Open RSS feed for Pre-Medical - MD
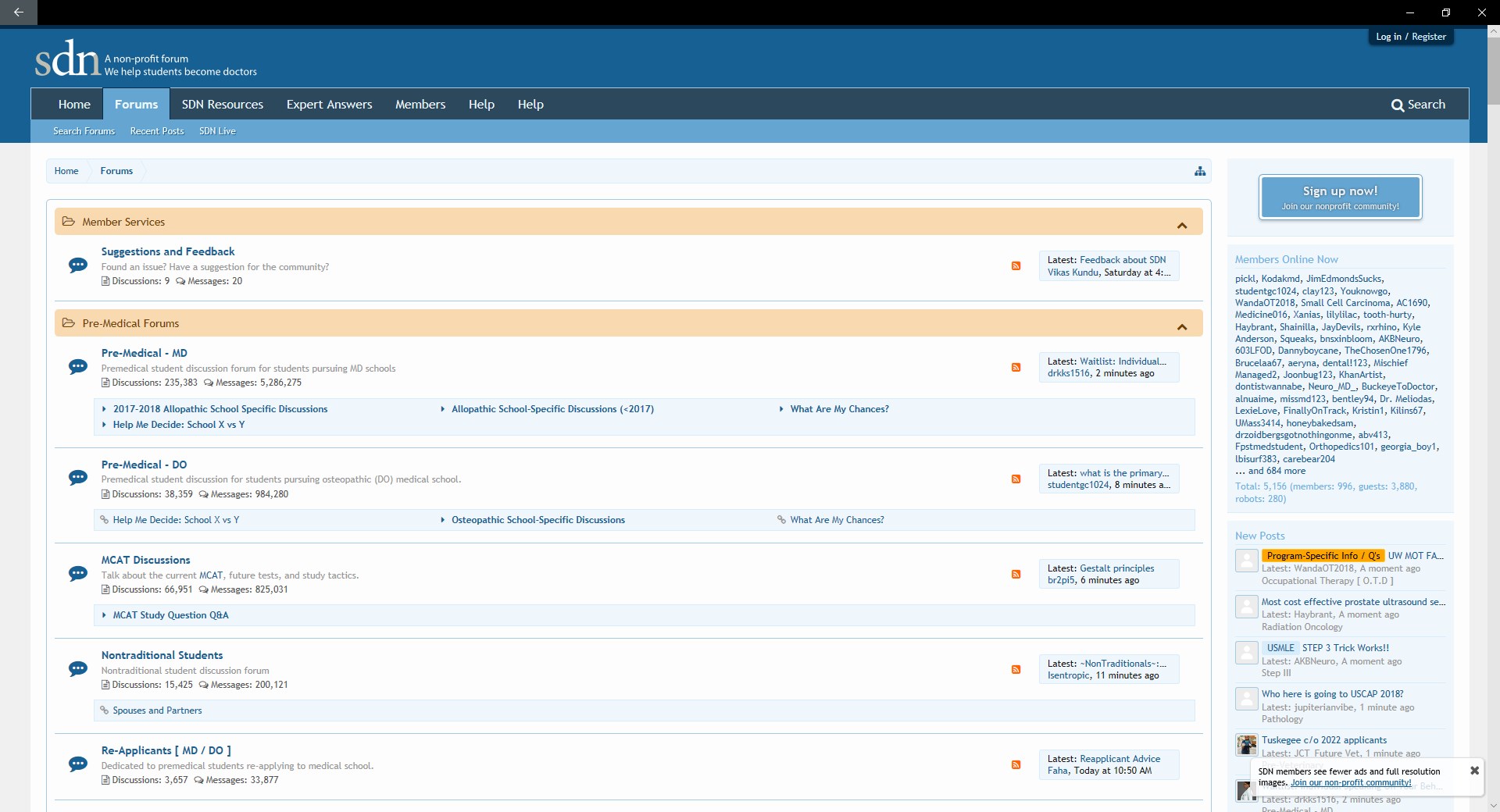The width and height of the screenshot is (1500, 812). (x=1016, y=368)
